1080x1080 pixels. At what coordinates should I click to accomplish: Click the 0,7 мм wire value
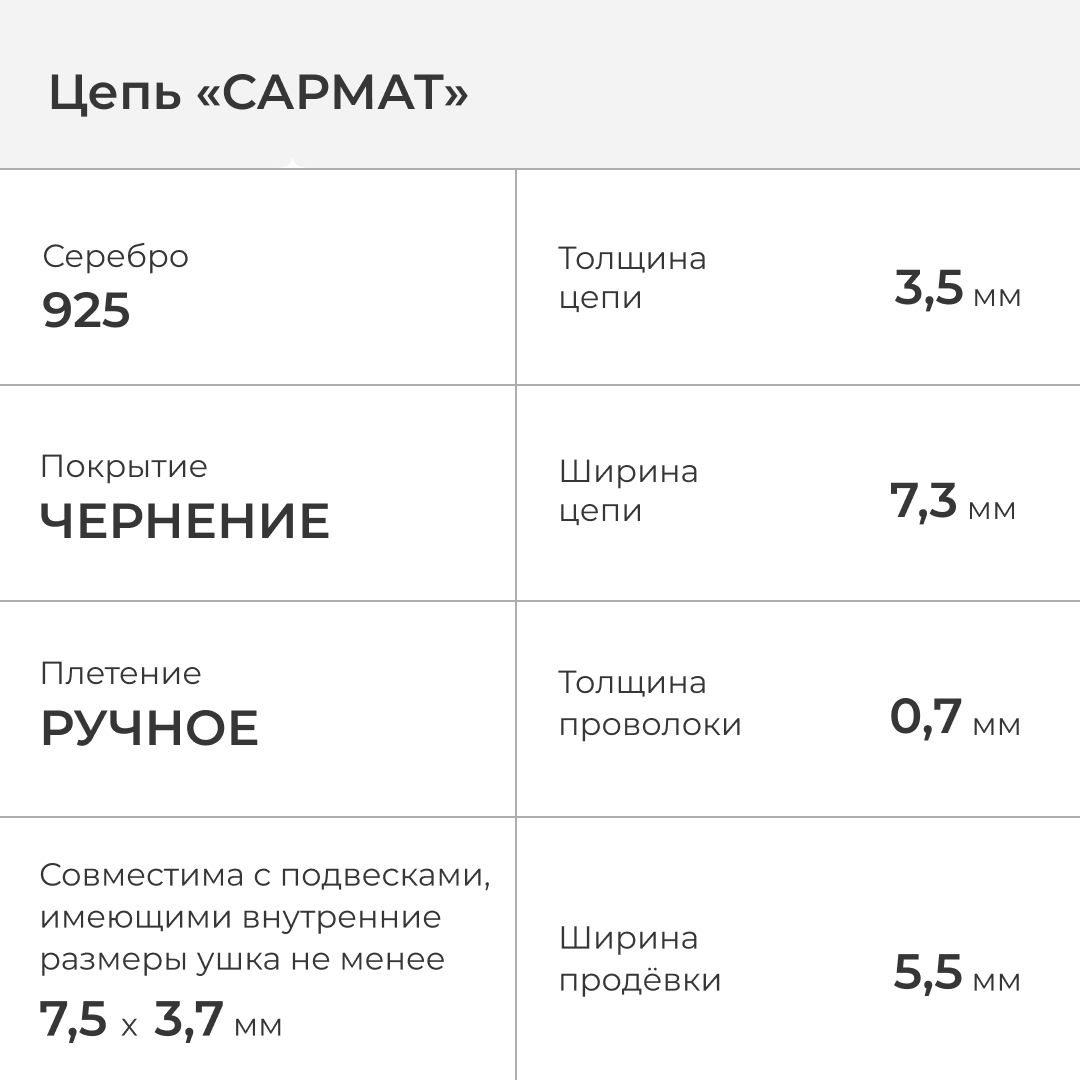955,718
